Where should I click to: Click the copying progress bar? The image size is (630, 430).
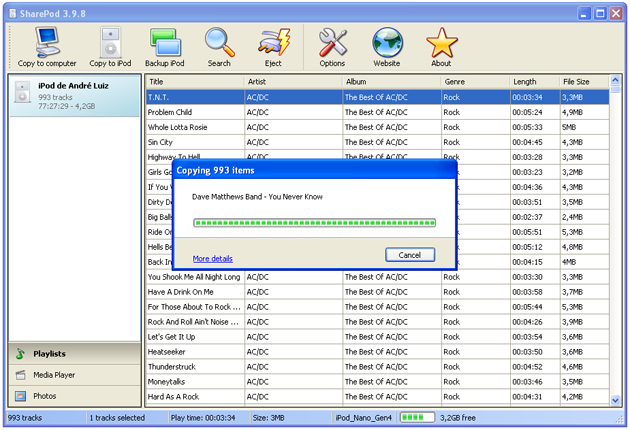314,223
